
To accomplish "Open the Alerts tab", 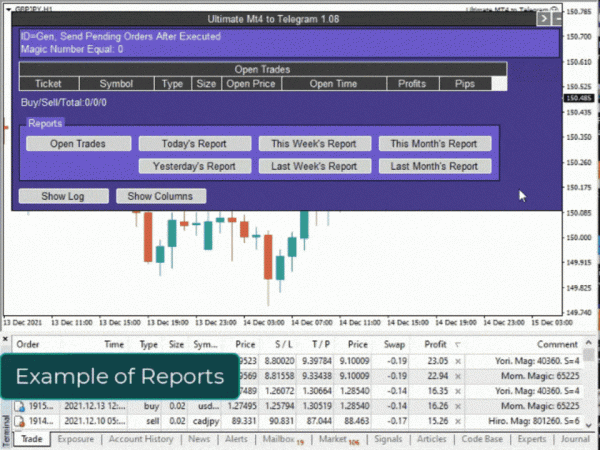I will 236,439.
